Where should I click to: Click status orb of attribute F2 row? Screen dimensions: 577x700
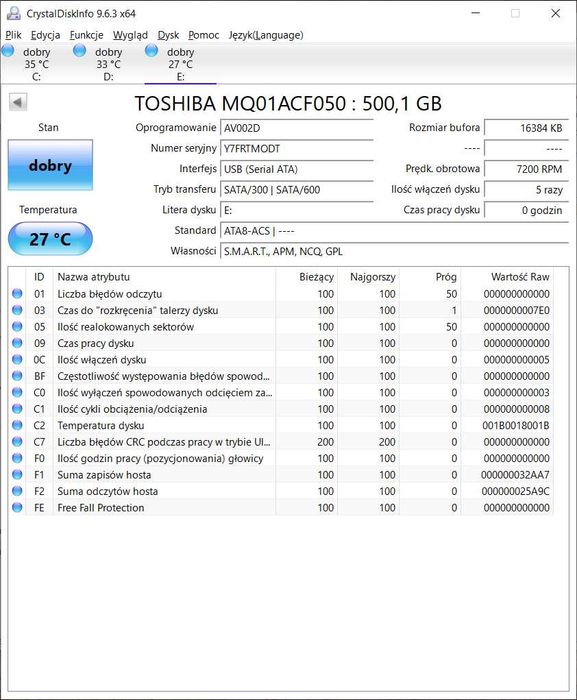point(17,491)
